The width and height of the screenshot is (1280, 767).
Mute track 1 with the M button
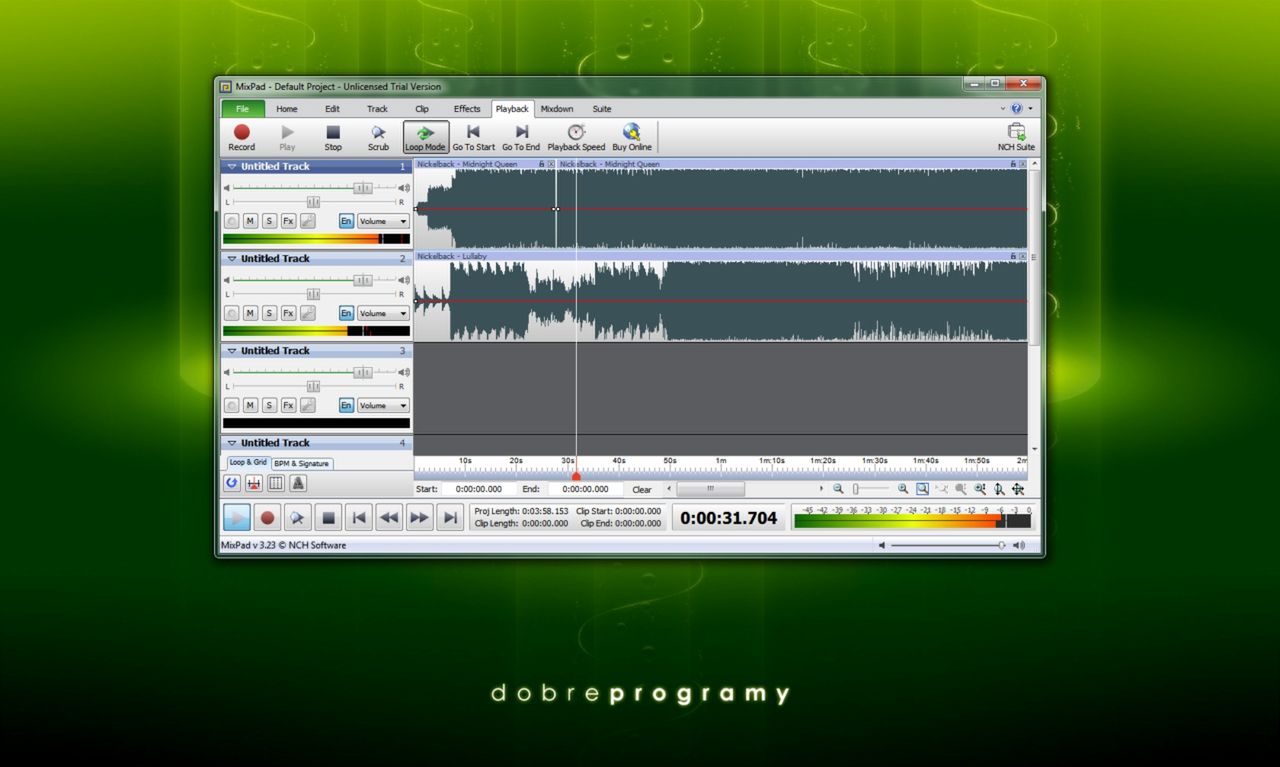tap(251, 221)
